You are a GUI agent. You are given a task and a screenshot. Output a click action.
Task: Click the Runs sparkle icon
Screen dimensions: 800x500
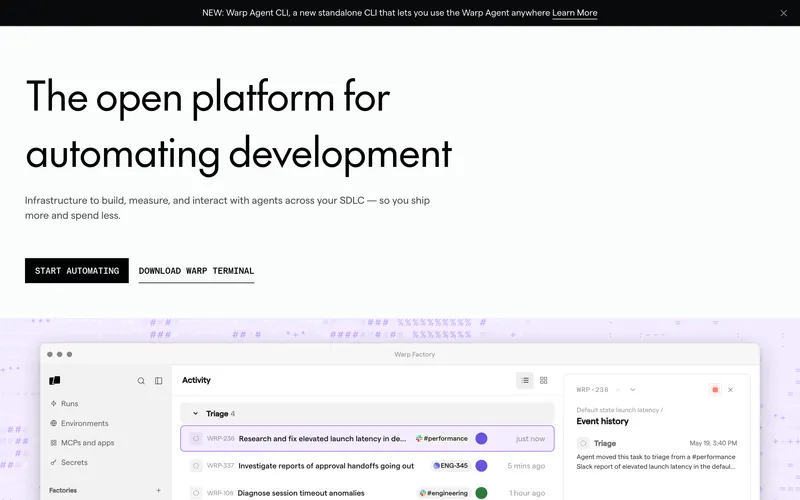point(53,404)
